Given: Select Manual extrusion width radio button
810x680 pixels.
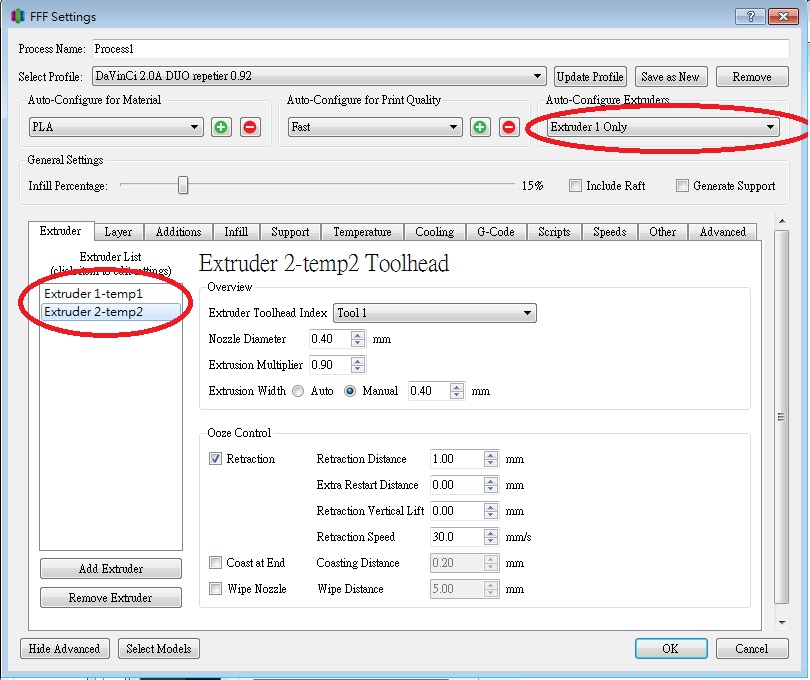Looking at the screenshot, I should click(350, 391).
